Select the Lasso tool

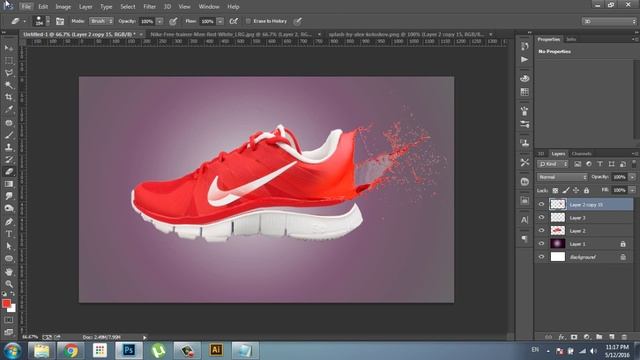tap(9, 73)
